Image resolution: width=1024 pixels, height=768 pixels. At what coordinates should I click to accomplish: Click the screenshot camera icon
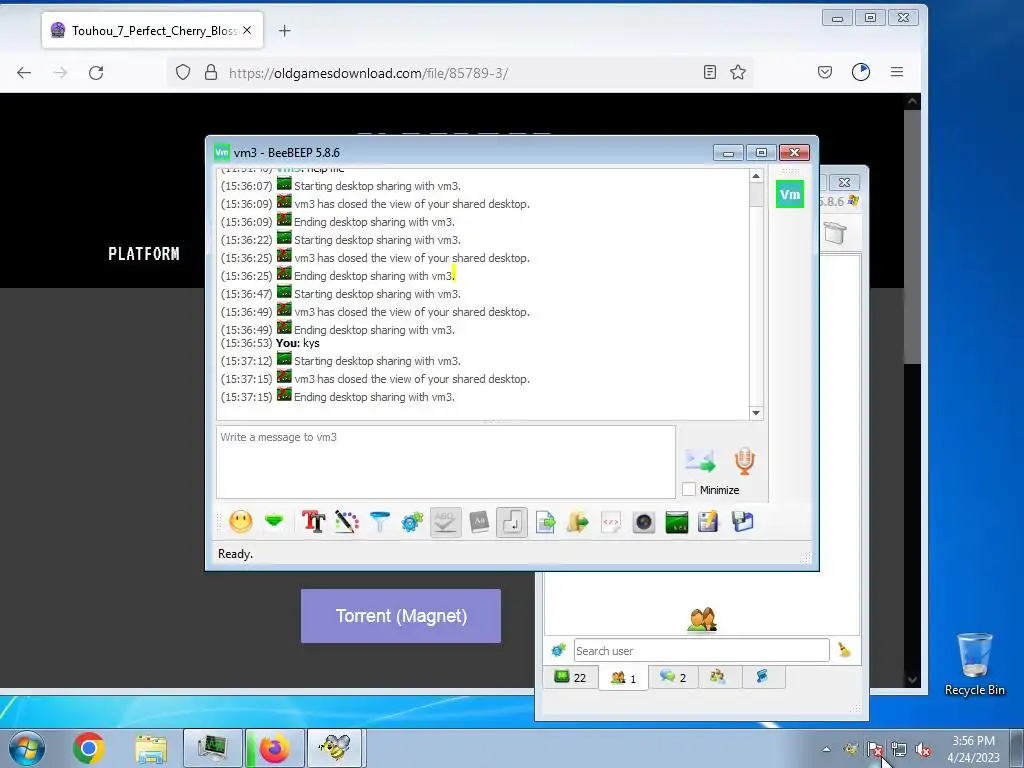tap(644, 522)
